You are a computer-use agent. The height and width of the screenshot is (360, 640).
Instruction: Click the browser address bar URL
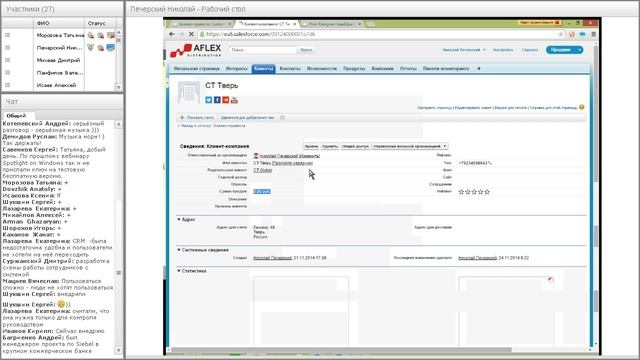260,34
